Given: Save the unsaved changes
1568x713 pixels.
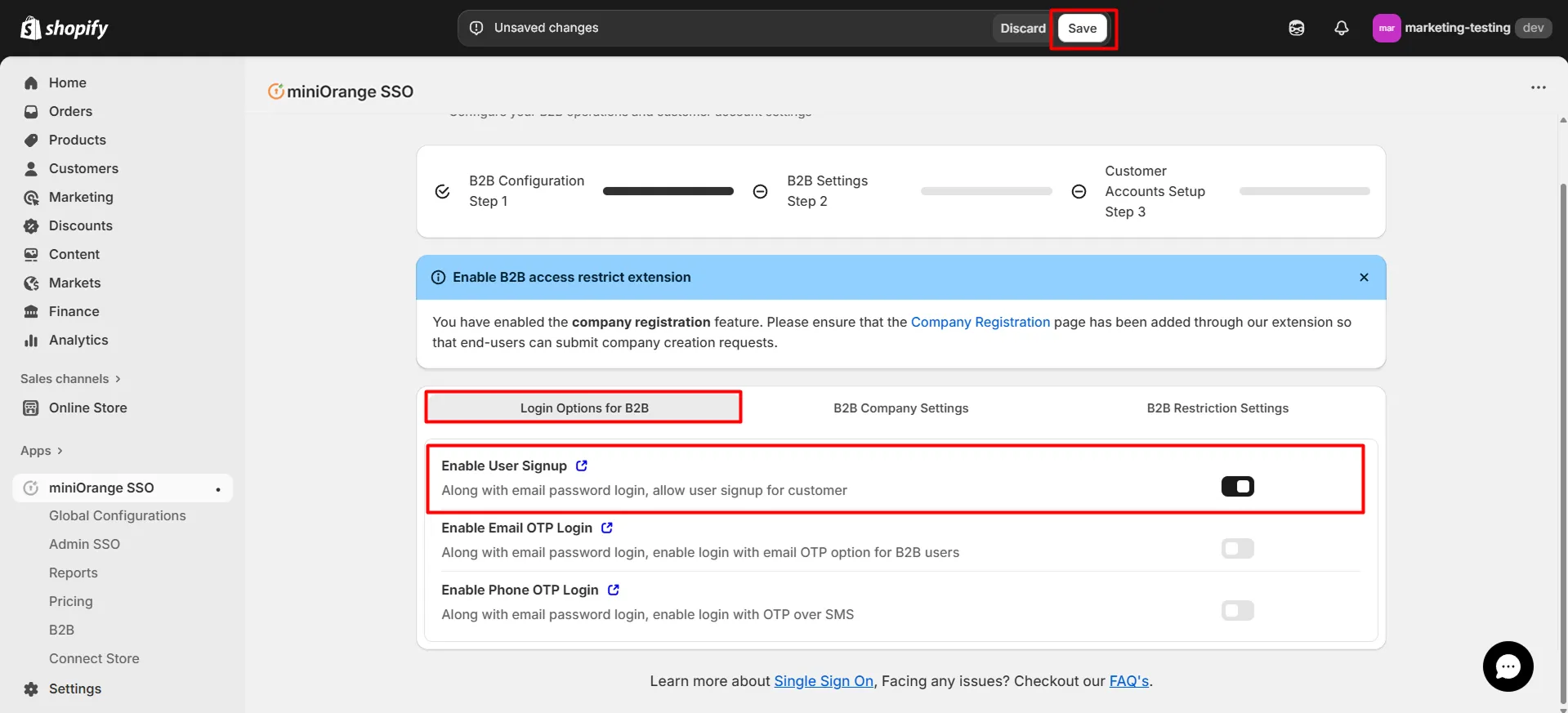Looking at the screenshot, I should tap(1082, 28).
